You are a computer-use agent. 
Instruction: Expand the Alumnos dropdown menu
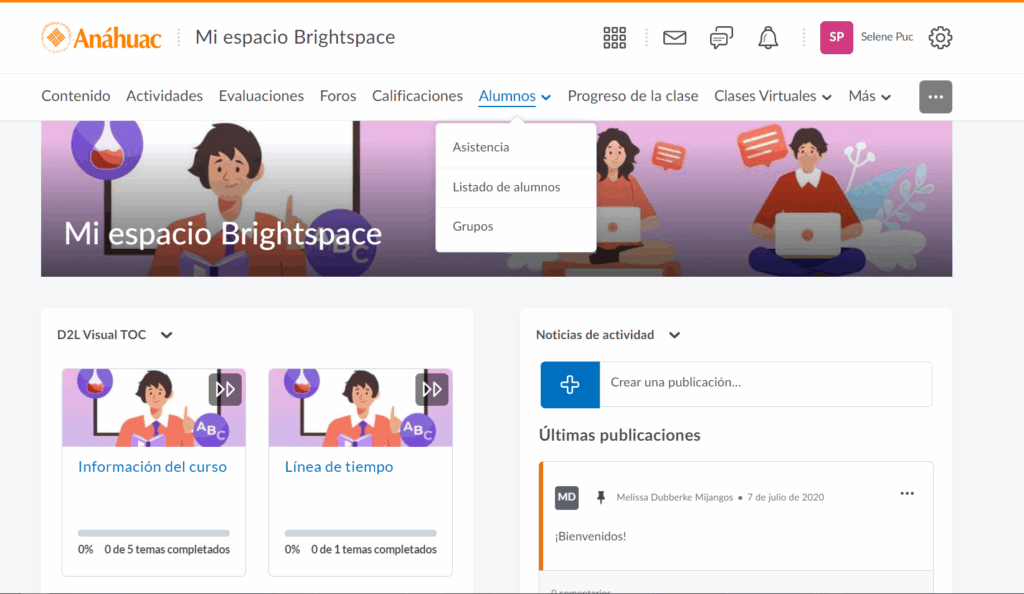pyautogui.click(x=515, y=97)
